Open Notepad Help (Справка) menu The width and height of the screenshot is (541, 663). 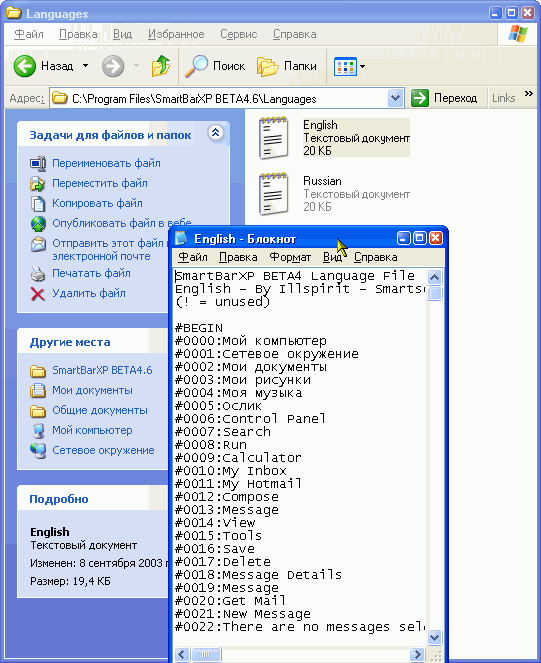point(376,257)
